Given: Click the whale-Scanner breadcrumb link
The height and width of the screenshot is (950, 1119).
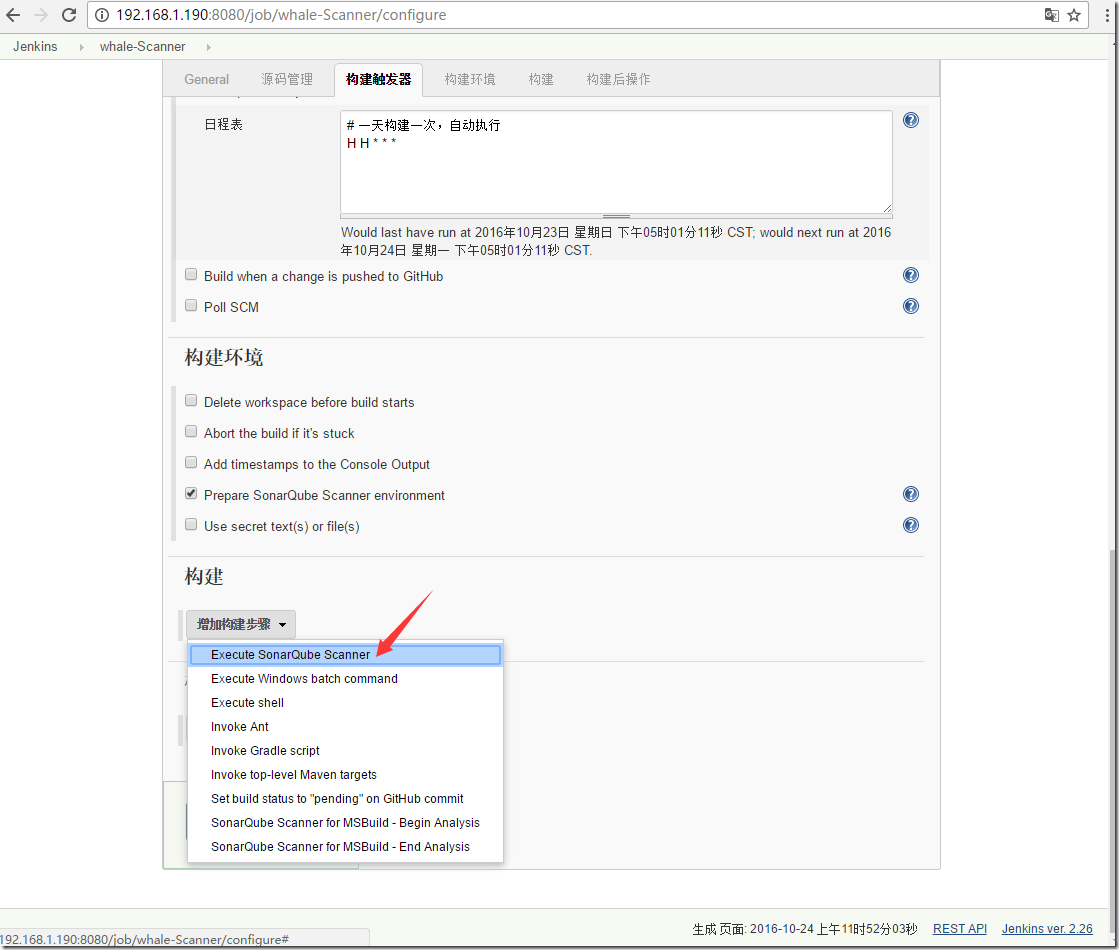Looking at the screenshot, I should 143,46.
